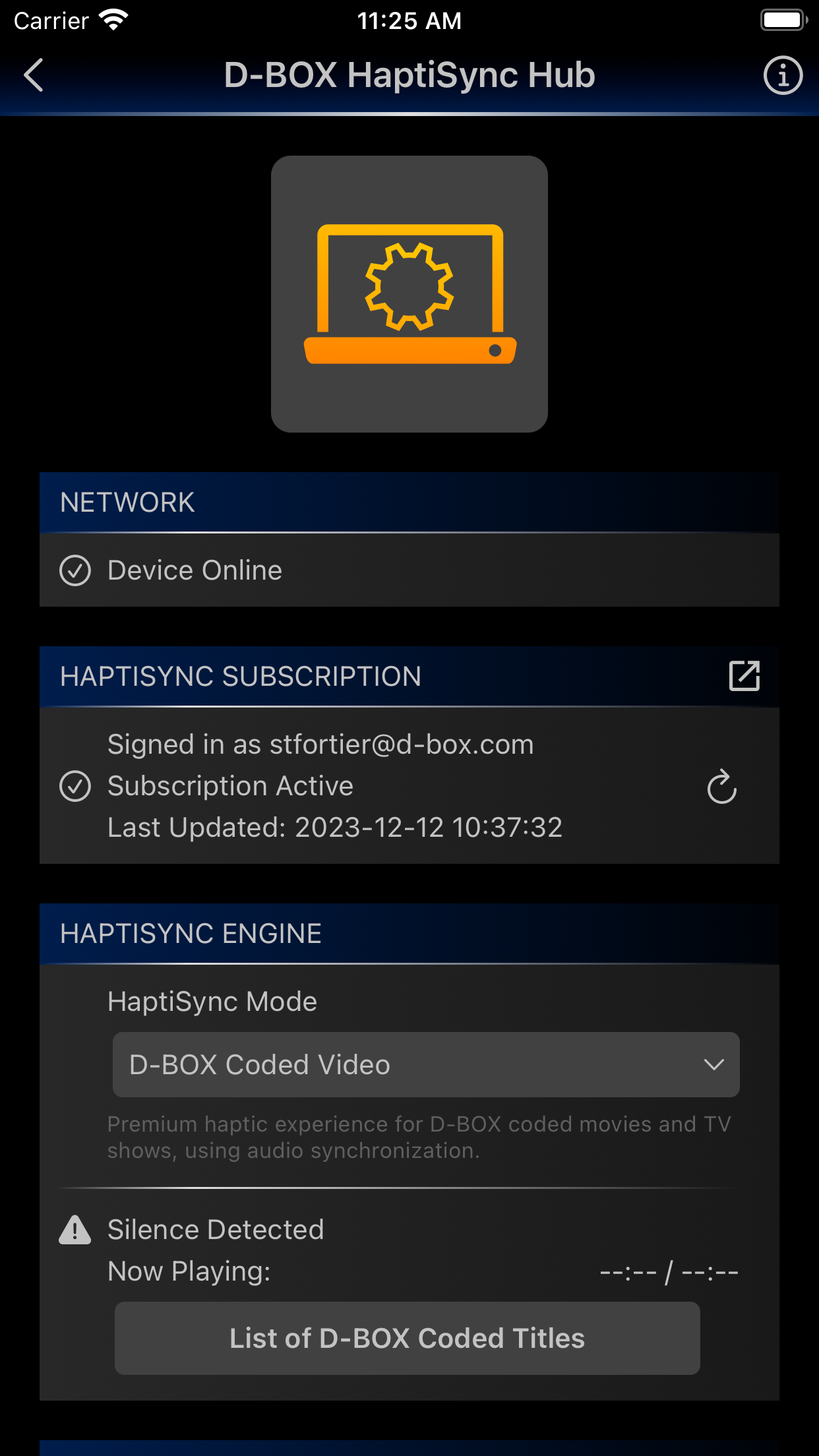This screenshot has width=819, height=1456.
Task: Click the Silence Detected text
Action: [x=216, y=1230]
